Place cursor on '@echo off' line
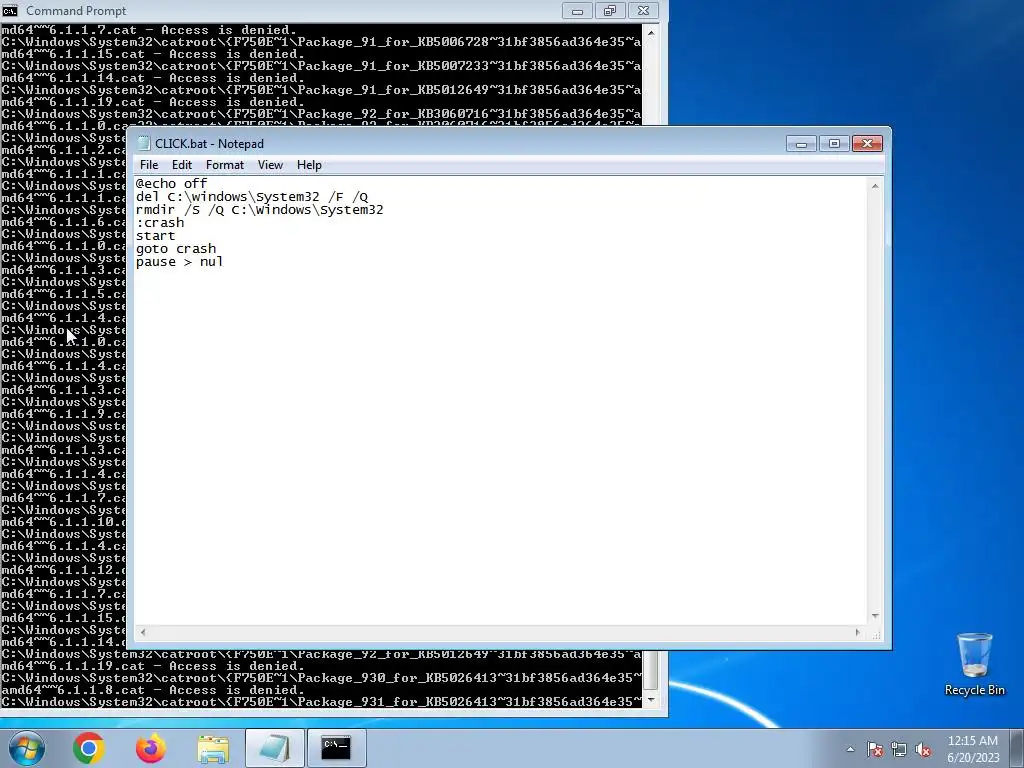Screen dimensions: 1024x768 point(171,184)
